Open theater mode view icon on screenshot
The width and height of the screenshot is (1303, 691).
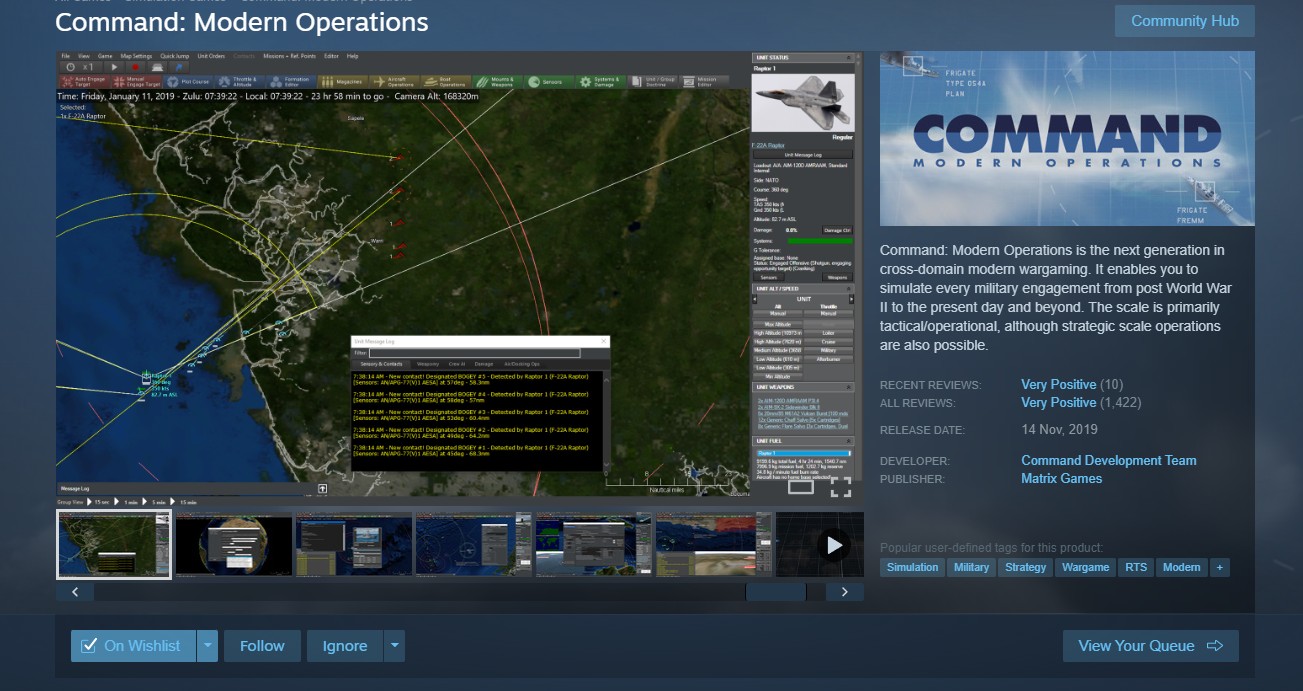pos(801,487)
